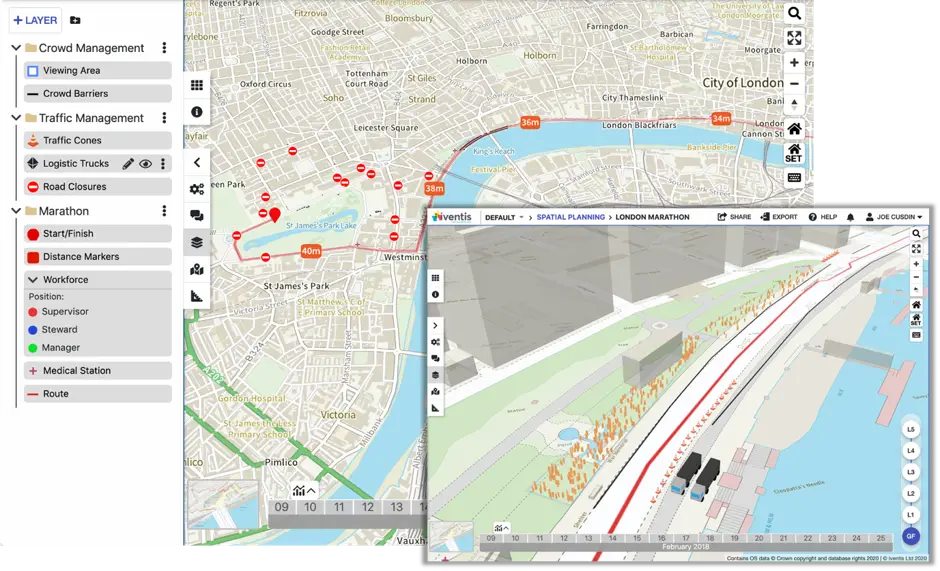Click the 40m distance marker on map
The width and height of the screenshot is (940, 571).
(311, 251)
